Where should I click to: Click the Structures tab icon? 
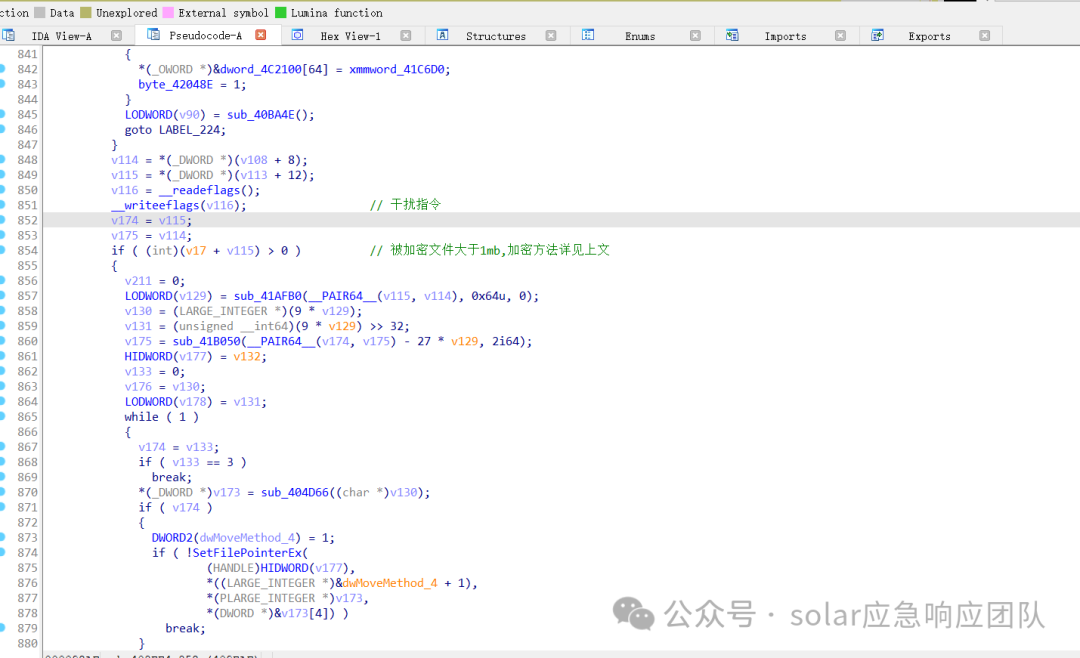pos(443,35)
